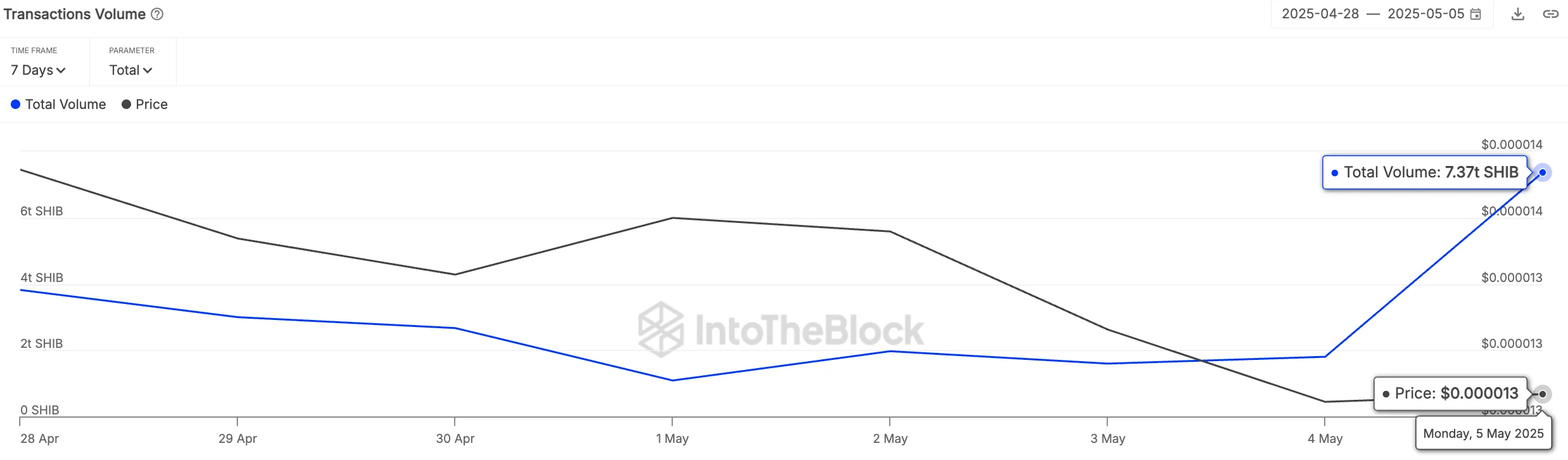The height and width of the screenshot is (460, 1568).
Task: Click the gray price data point at 5 May
Action: 1543,394
